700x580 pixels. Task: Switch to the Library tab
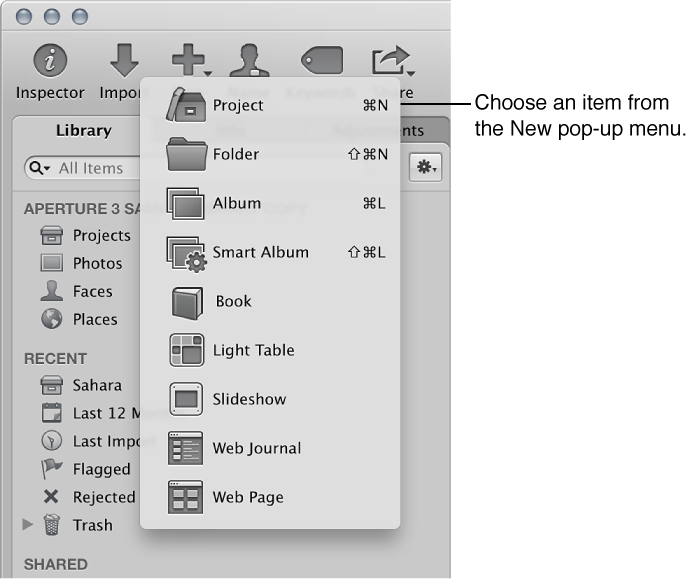(83, 130)
